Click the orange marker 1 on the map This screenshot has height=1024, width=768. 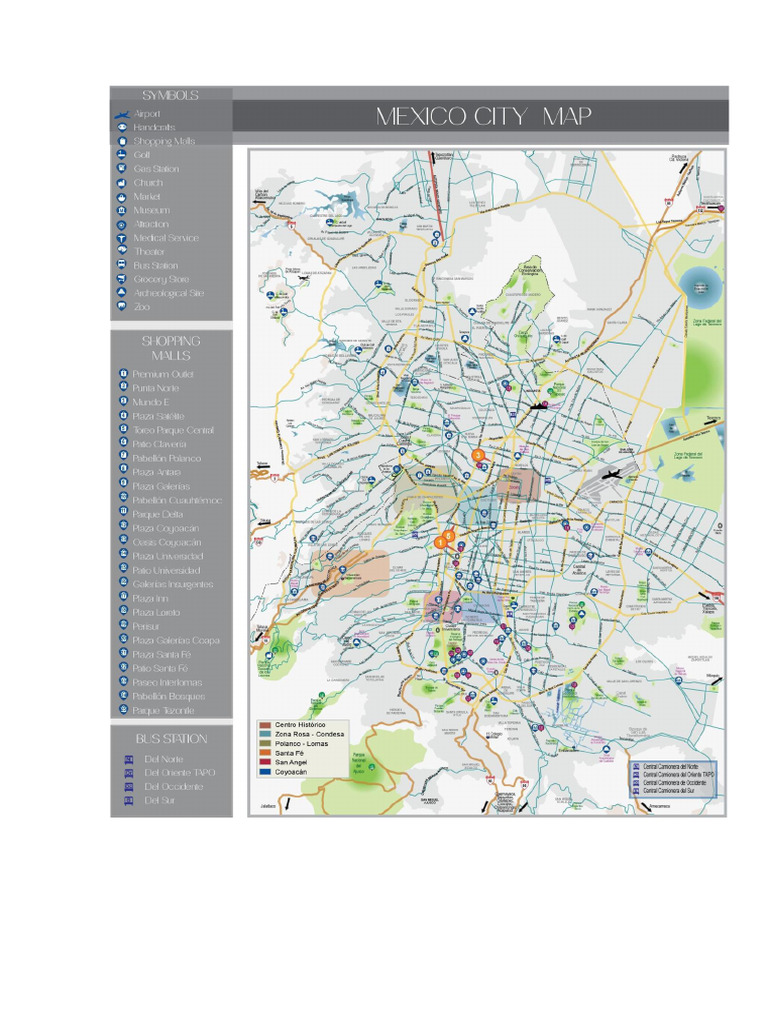(x=441, y=542)
